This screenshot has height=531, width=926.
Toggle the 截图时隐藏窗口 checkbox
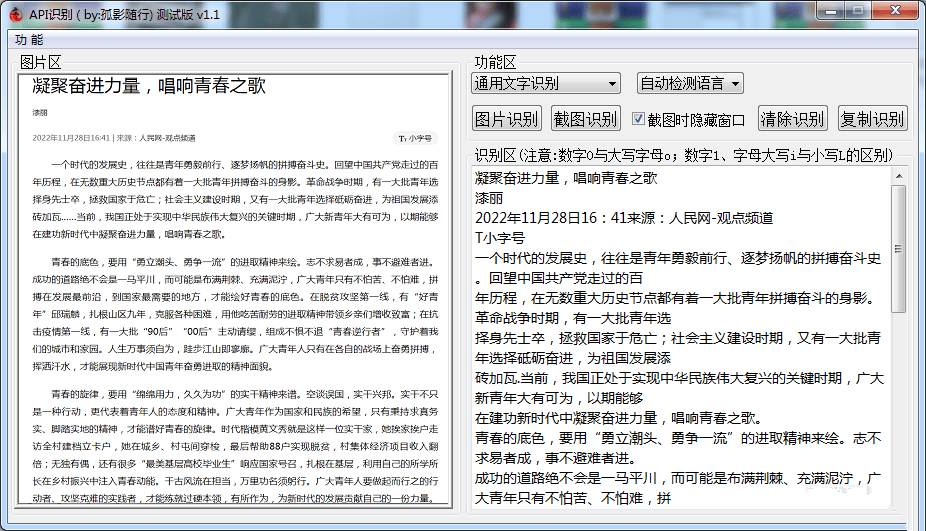coord(639,119)
